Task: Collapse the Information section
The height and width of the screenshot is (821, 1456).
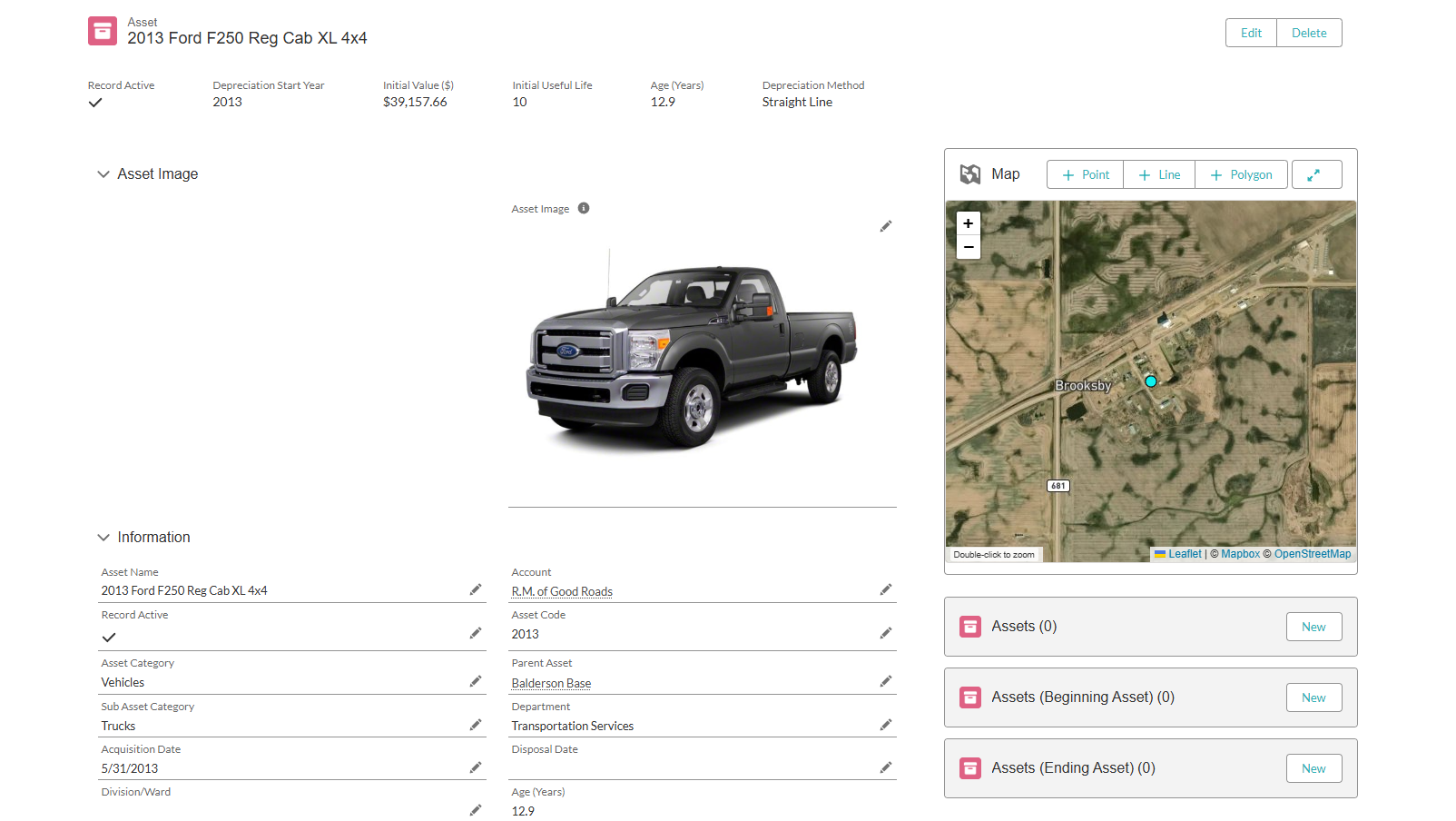Action: tap(103, 538)
